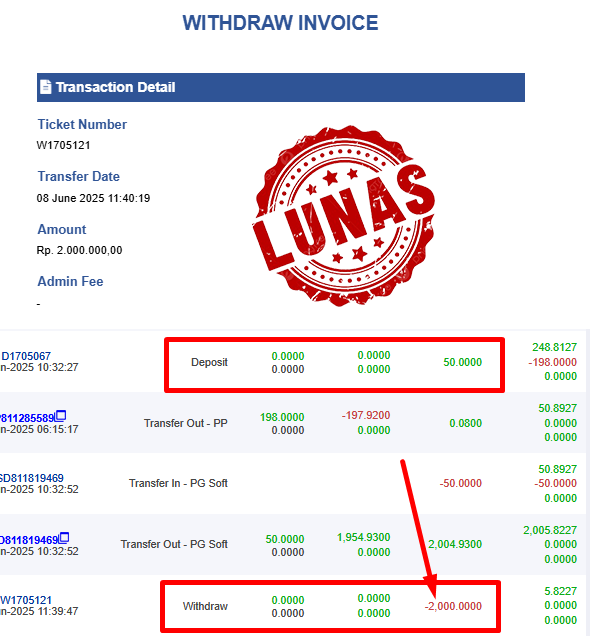Select the value 1,954.9300

(363, 537)
